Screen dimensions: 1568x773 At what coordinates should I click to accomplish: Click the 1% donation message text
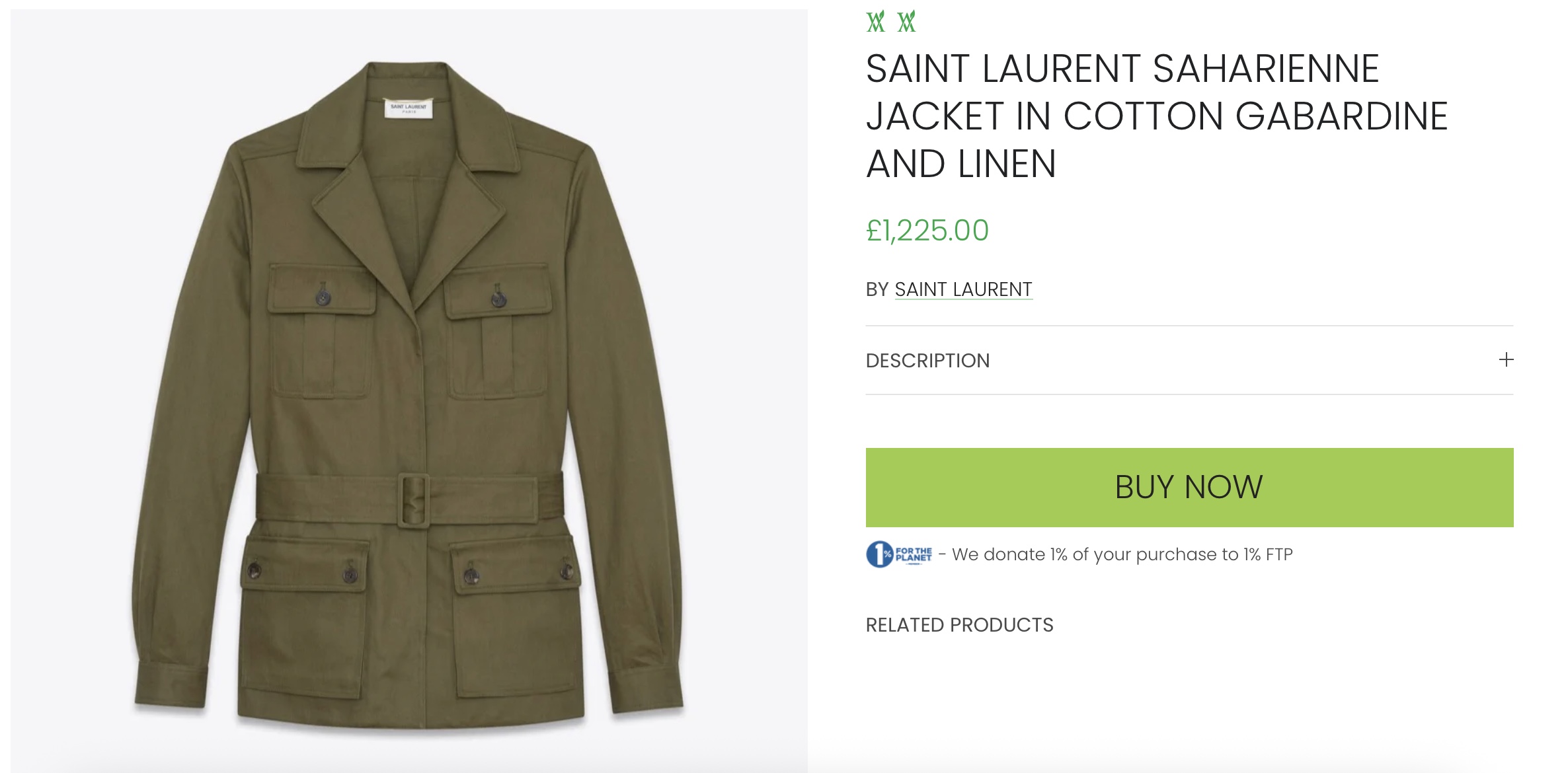point(1122,554)
